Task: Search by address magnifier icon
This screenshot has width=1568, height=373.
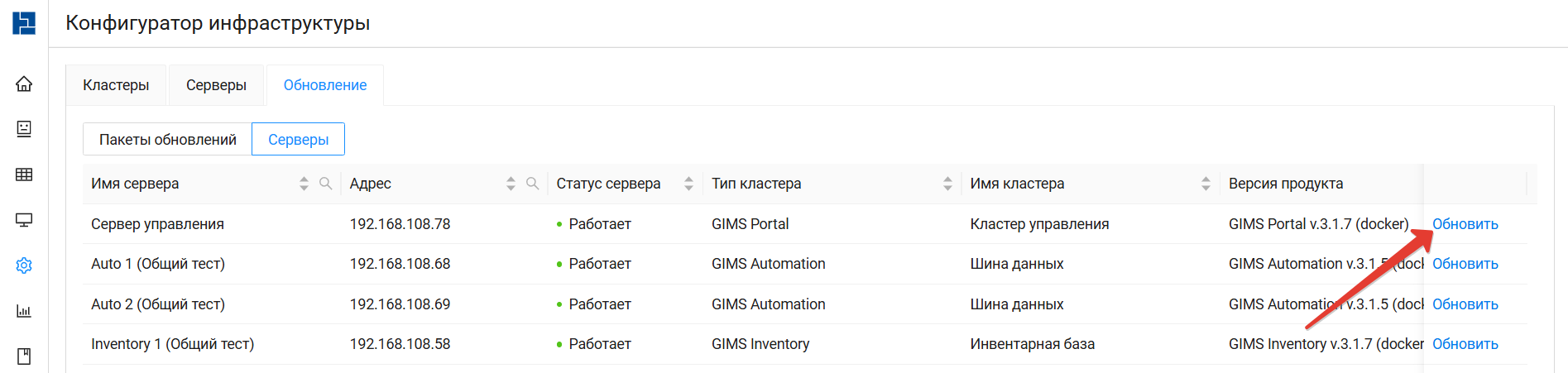Action: coord(533,184)
